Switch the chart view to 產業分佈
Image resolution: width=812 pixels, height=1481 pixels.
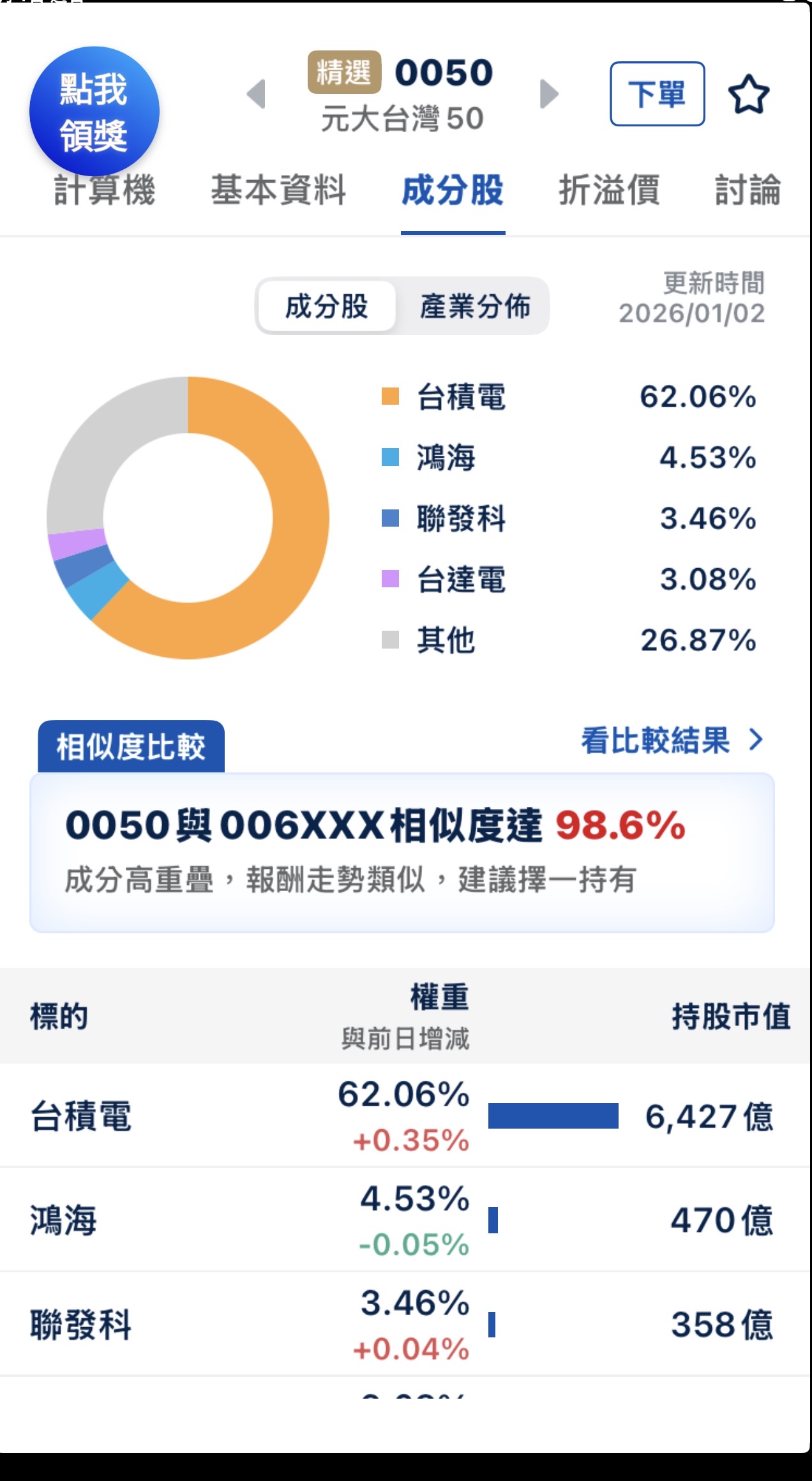(476, 305)
